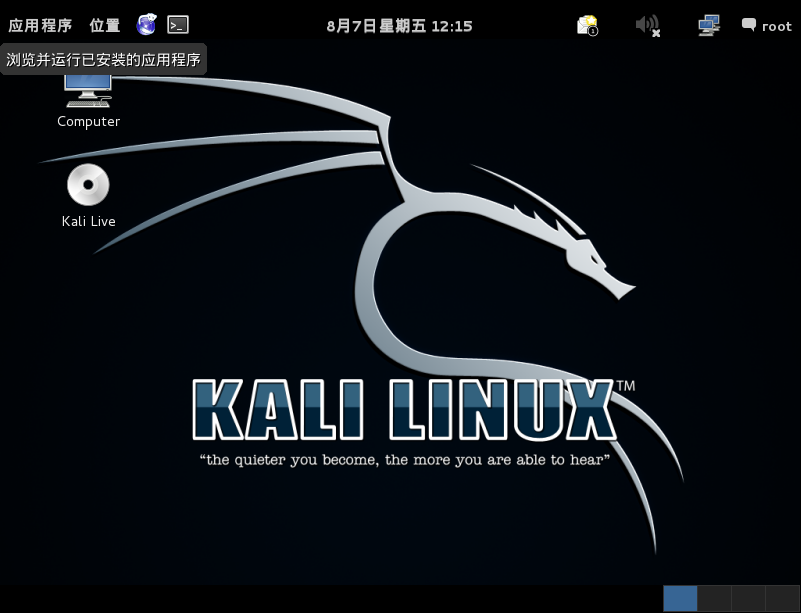Switch to the third workspace in the switcher
The width and height of the screenshot is (801, 613).
coord(748,598)
